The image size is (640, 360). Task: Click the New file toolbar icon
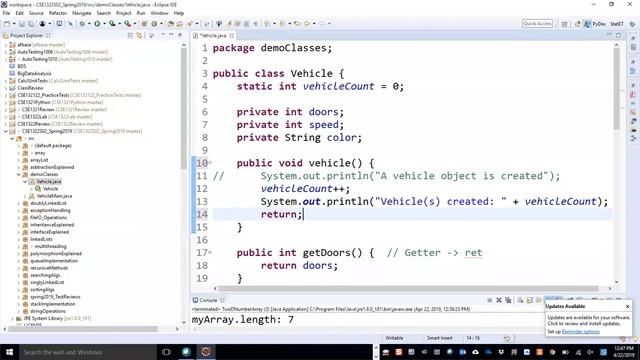(x=7, y=24)
